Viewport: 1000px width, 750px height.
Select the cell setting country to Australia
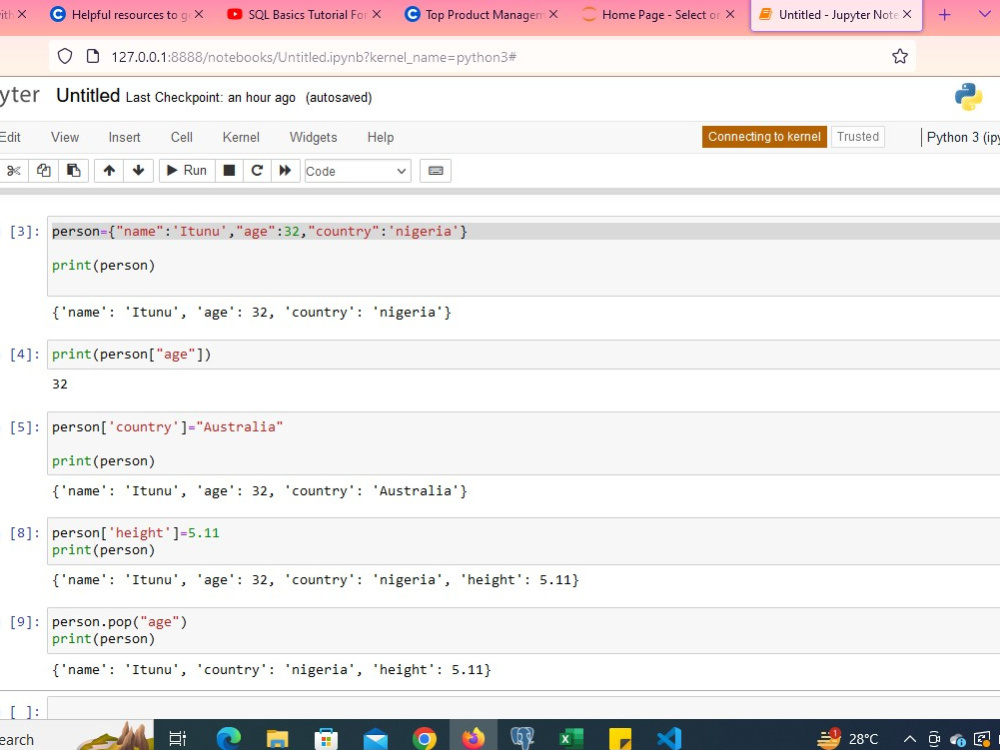(x=523, y=443)
